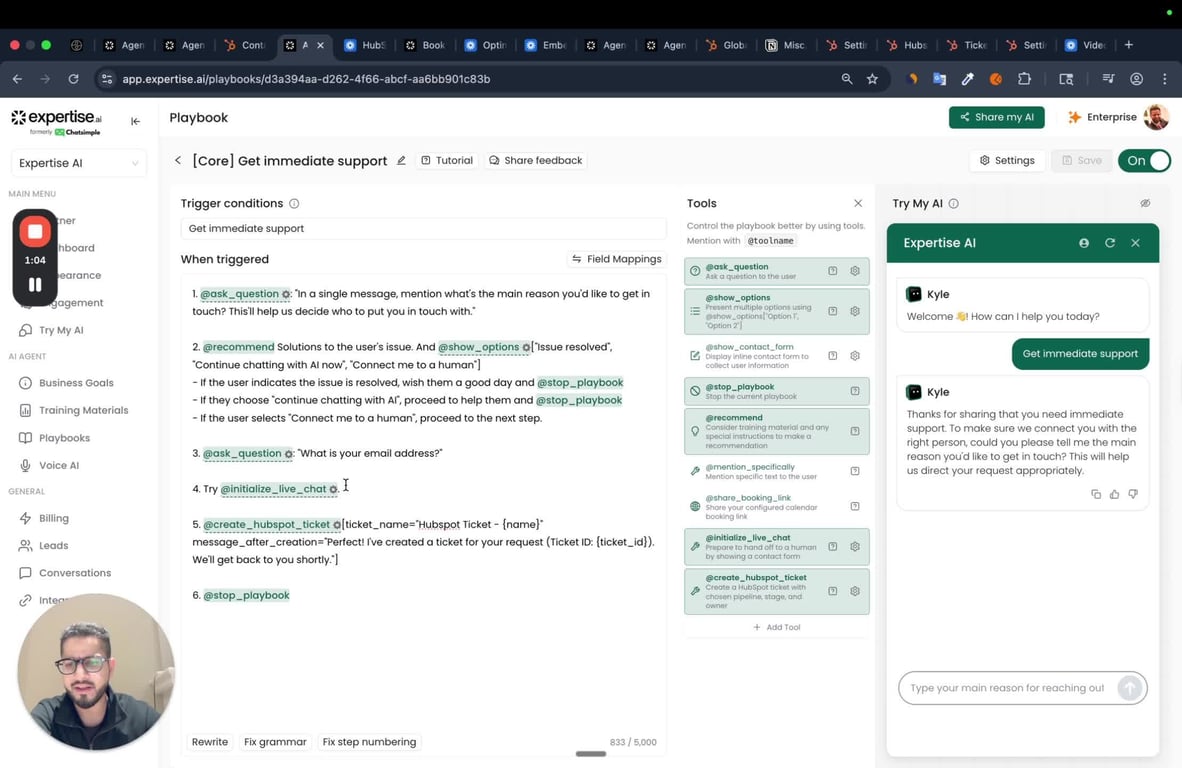Expand the Expertise AI workspace dropdown
The width and height of the screenshot is (1182, 768).
[x=78, y=163]
